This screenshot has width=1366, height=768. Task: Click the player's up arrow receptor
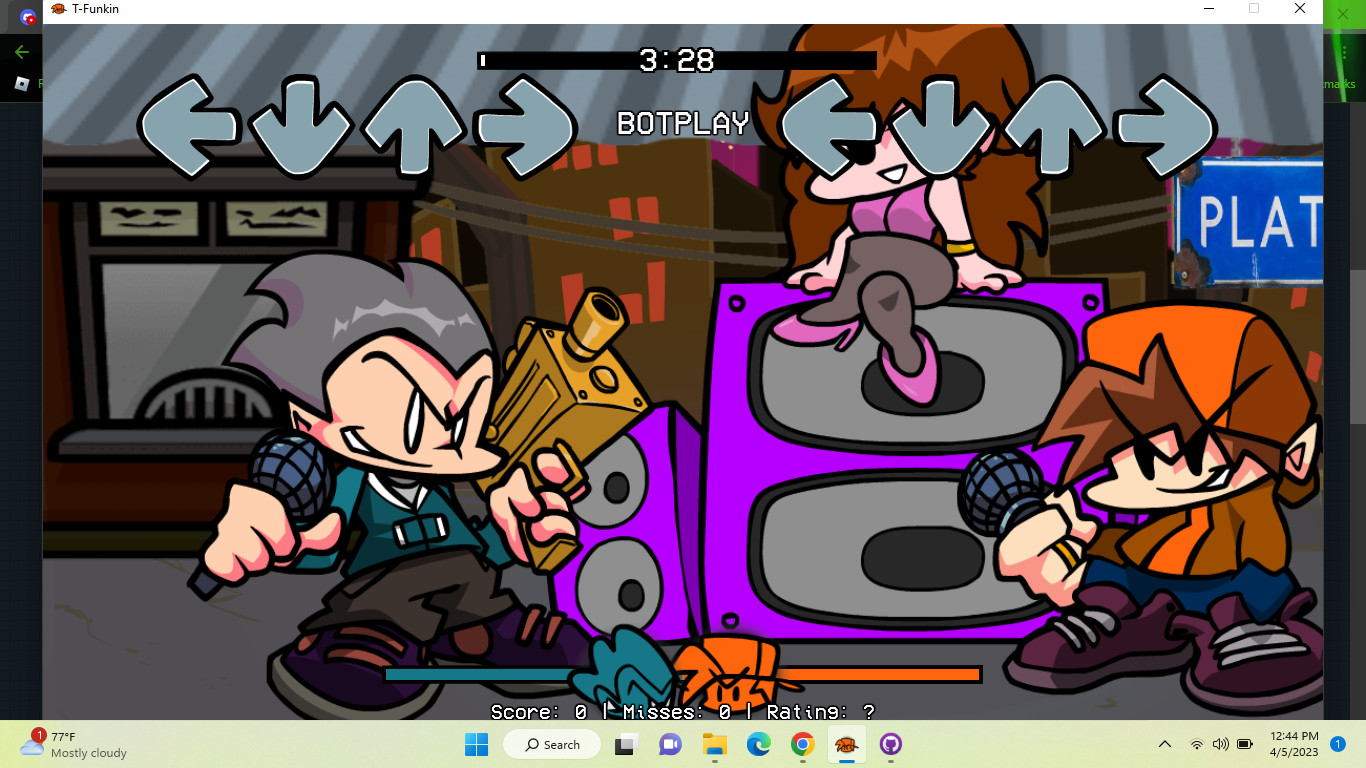coord(1055,127)
